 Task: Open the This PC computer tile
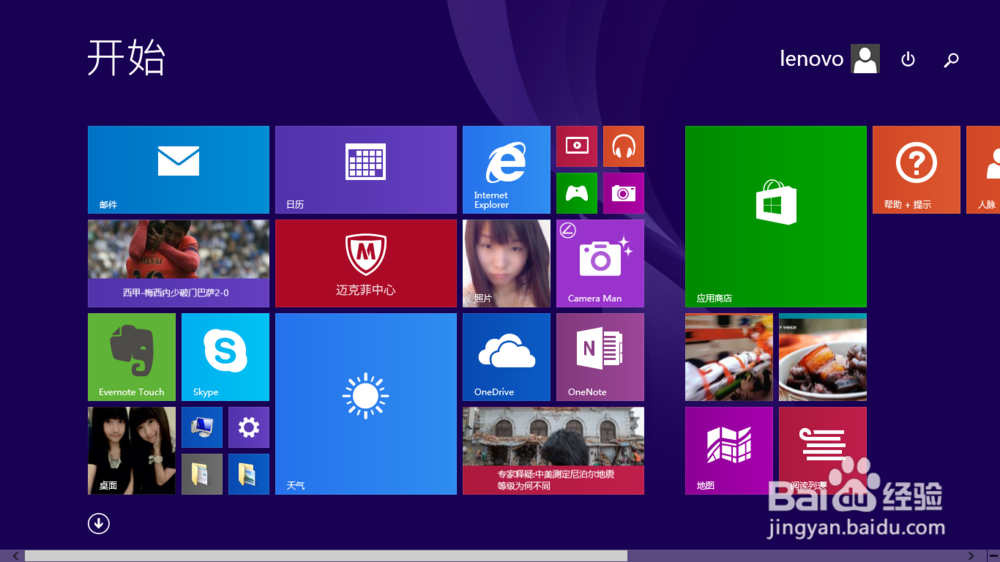coord(202,427)
